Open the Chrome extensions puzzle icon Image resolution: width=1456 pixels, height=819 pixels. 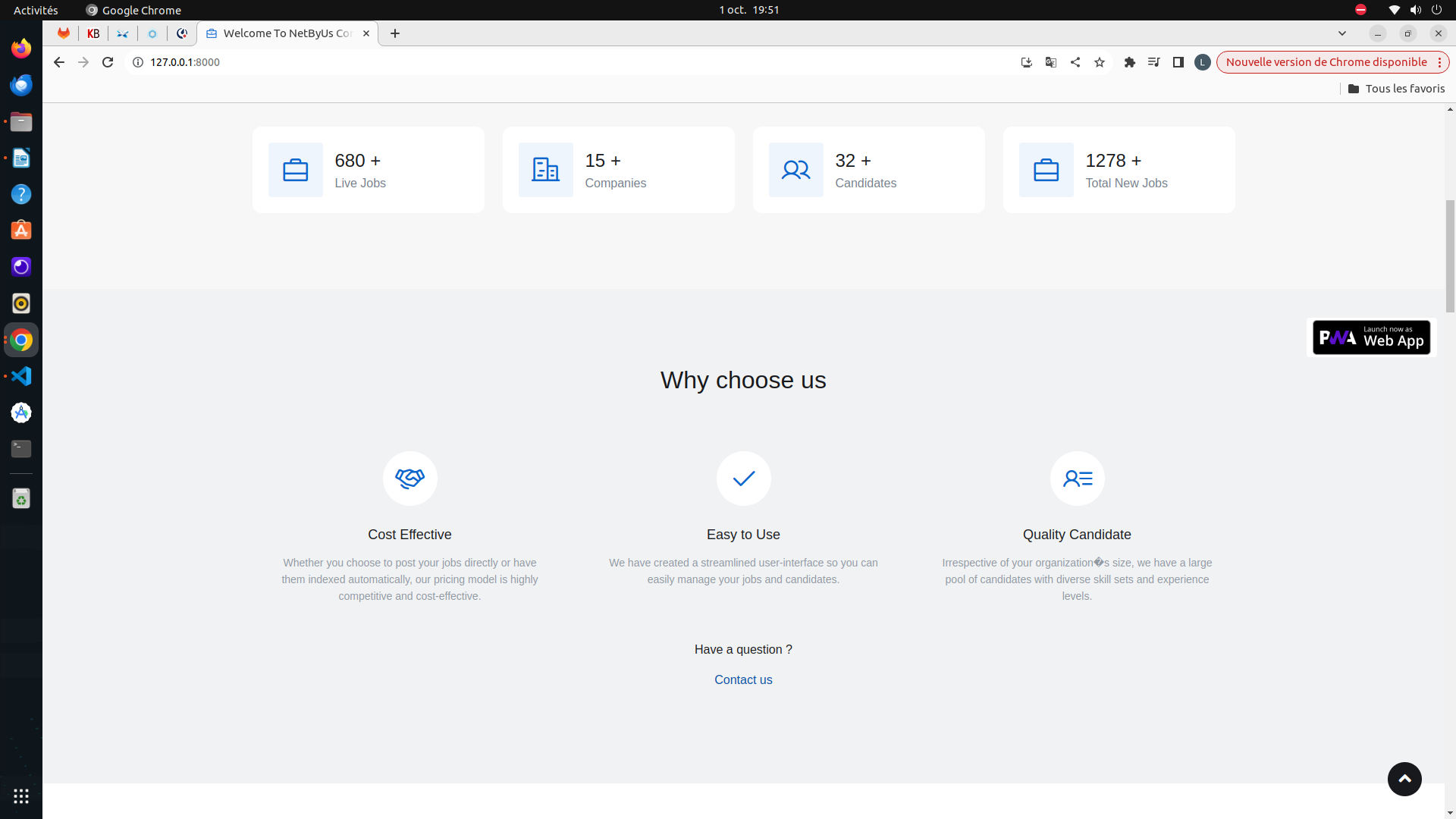point(1130,62)
